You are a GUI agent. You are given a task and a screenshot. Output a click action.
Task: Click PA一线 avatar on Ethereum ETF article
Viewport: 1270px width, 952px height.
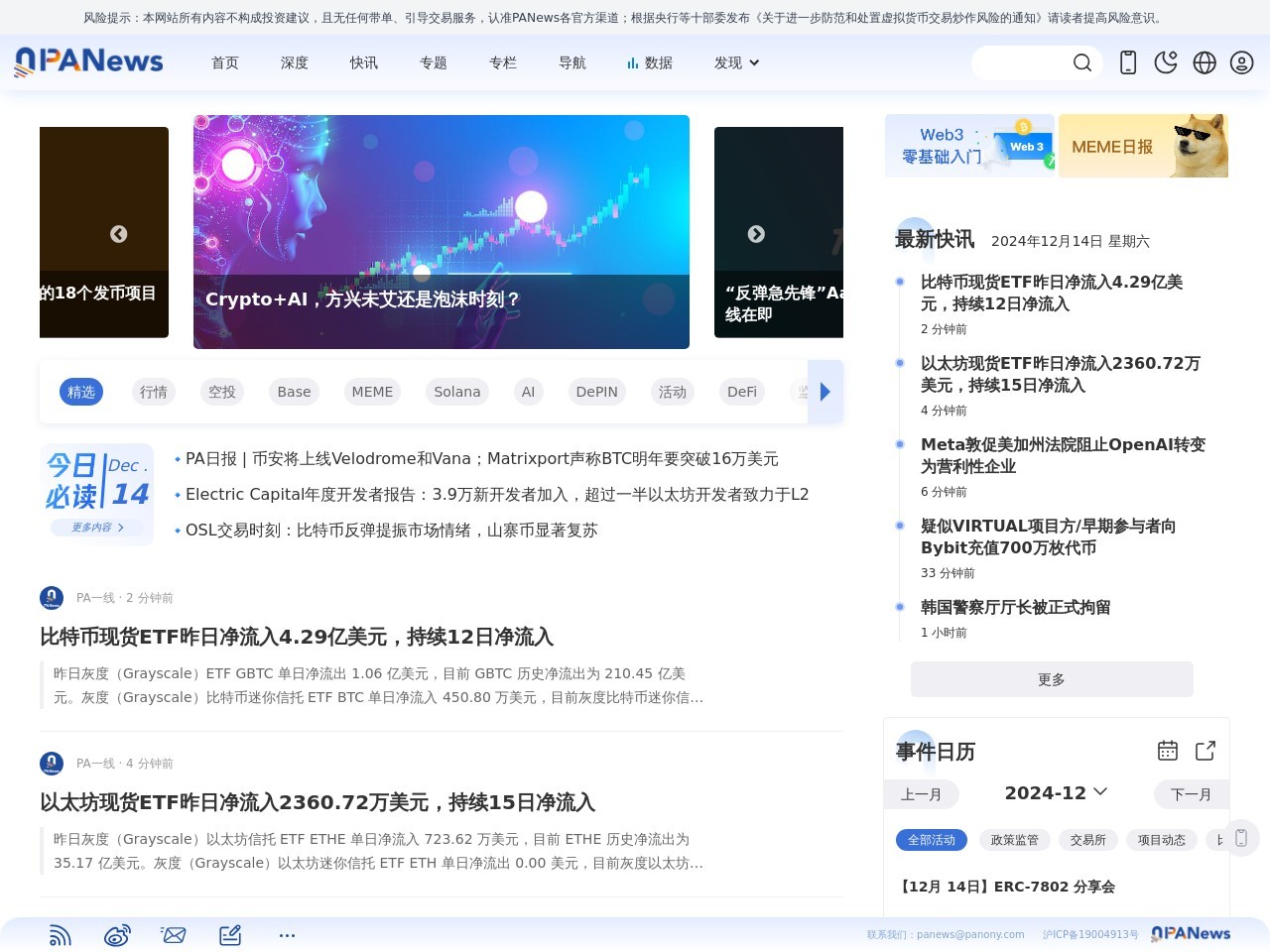52,764
